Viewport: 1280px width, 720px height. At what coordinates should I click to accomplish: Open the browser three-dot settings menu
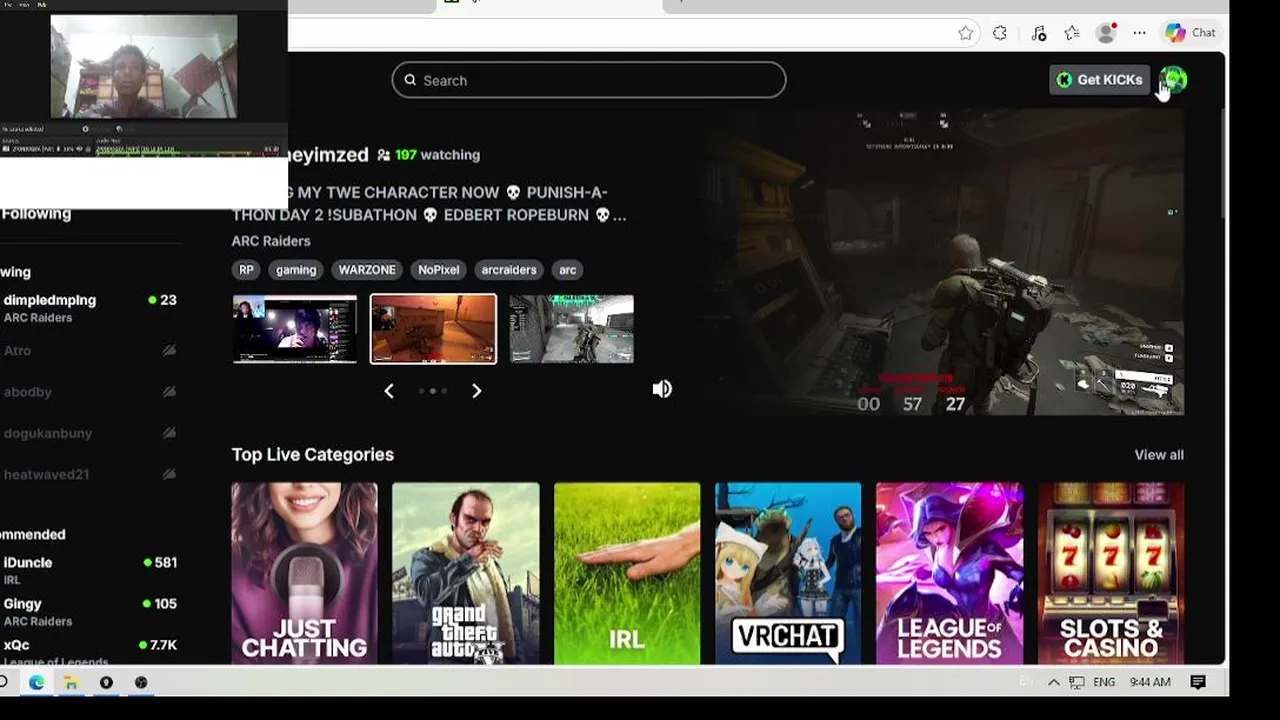(1139, 33)
